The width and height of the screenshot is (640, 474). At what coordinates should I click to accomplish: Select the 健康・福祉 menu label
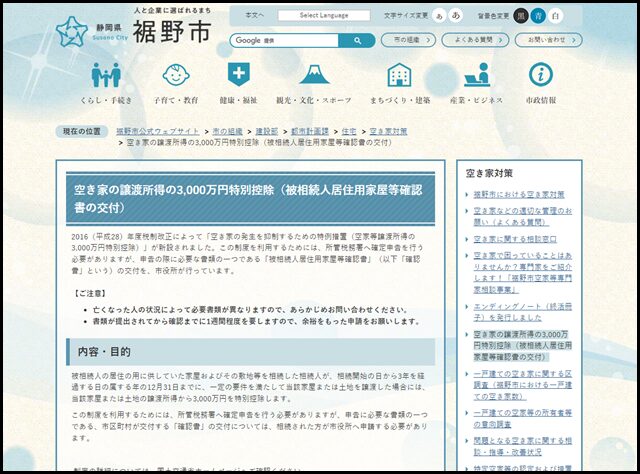(238, 100)
